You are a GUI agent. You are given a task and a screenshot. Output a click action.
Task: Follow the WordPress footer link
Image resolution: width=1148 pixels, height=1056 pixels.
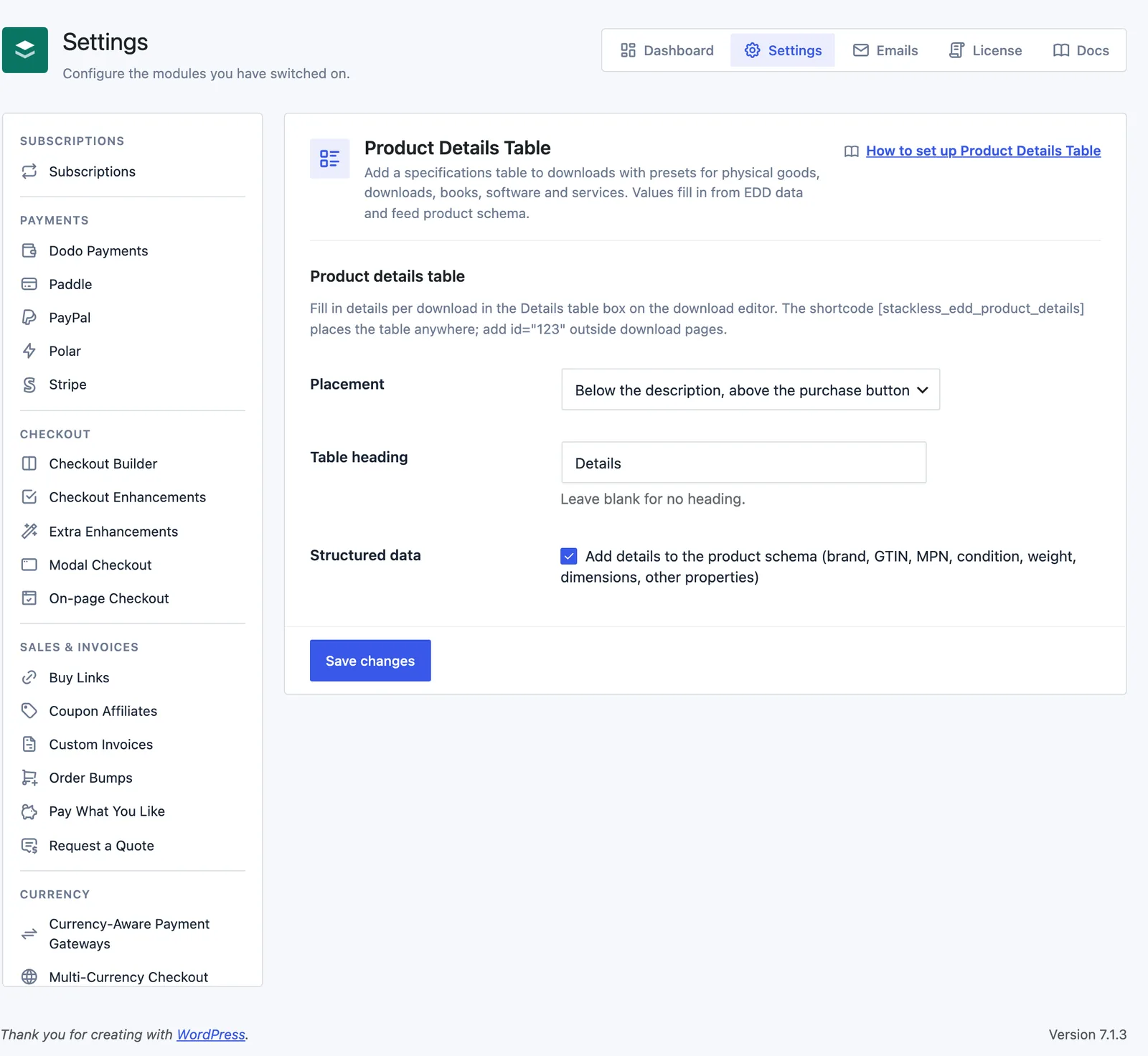point(211,1034)
